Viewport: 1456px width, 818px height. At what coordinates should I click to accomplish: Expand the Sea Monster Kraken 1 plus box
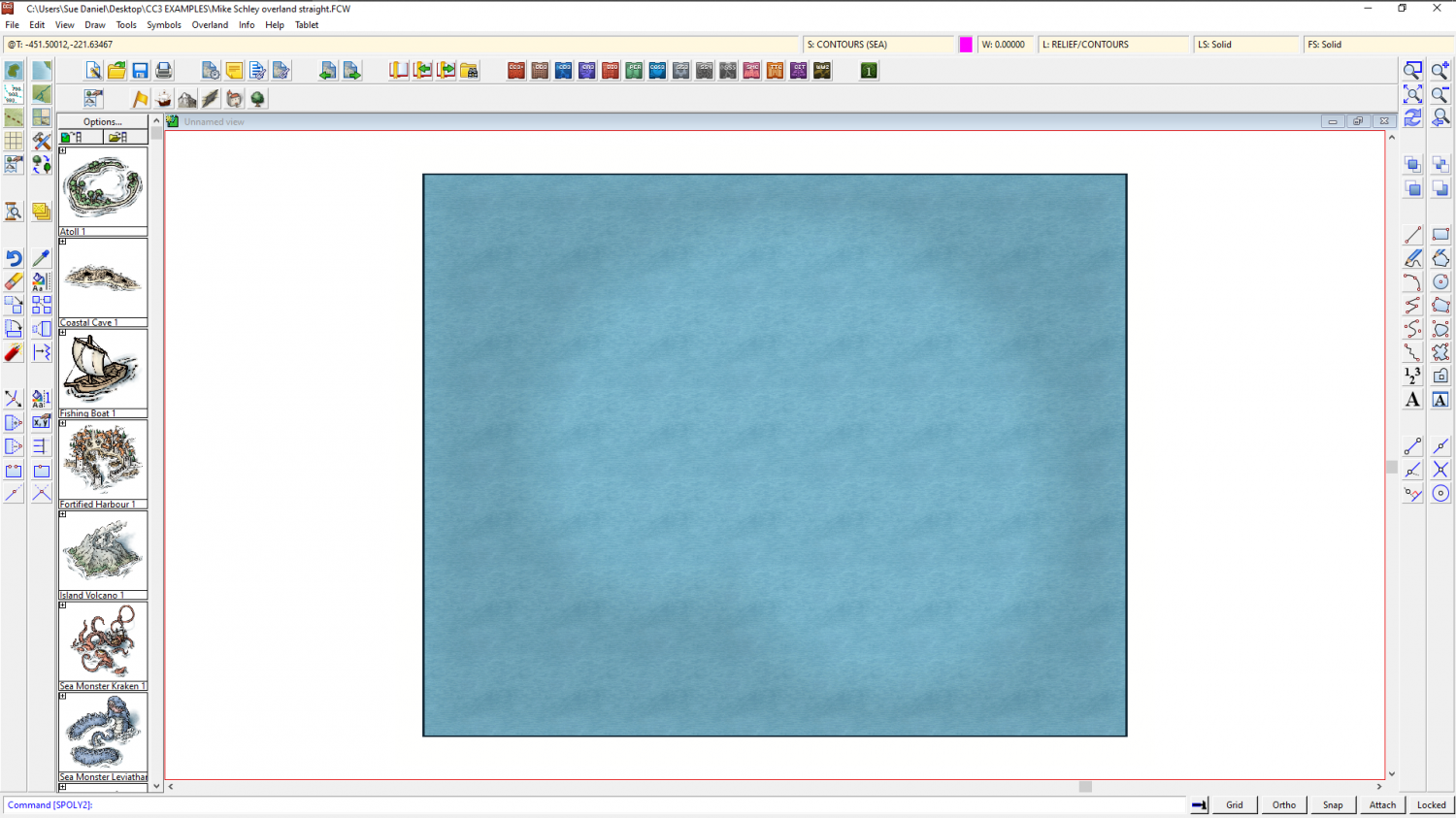[63, 605]
